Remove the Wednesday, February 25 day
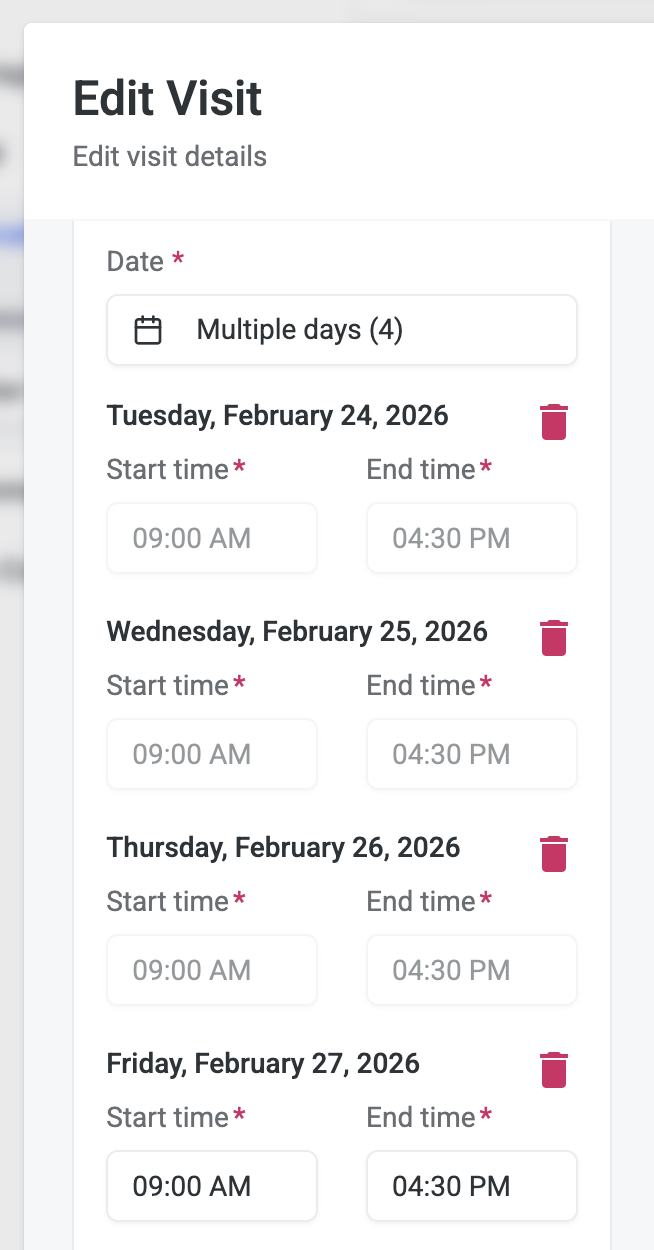The image size is (654, 1250). point(553,638)
